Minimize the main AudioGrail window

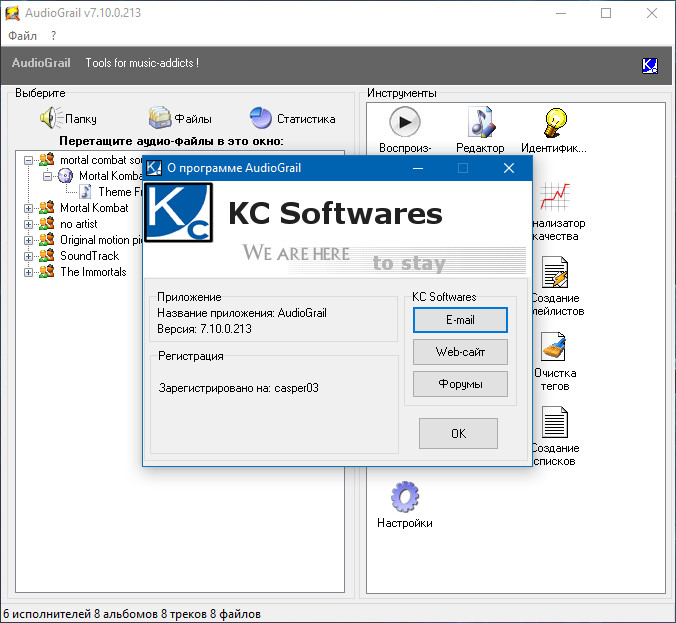(560, 13)
